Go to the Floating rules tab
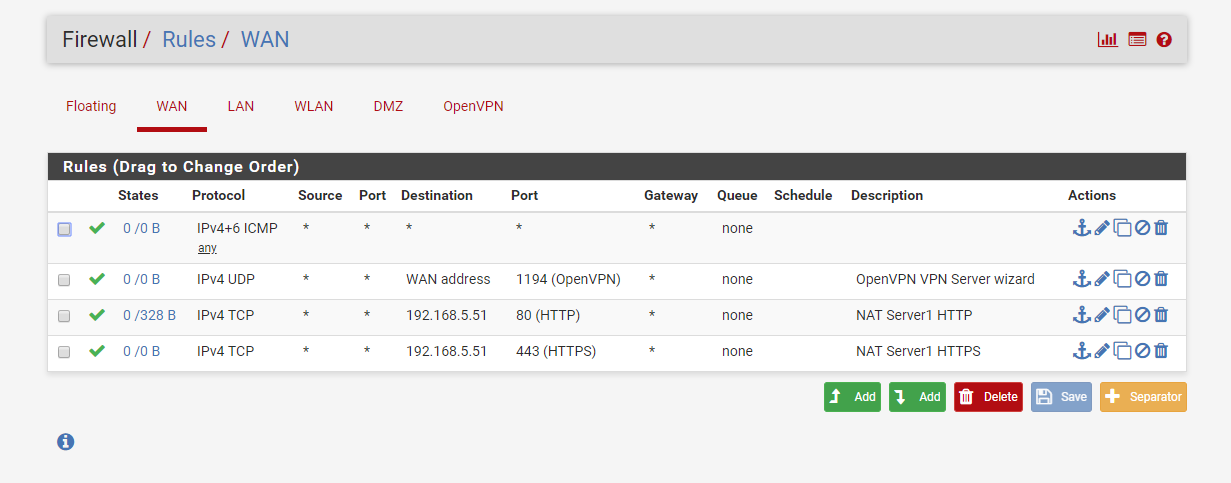 (x=91, y=106)
